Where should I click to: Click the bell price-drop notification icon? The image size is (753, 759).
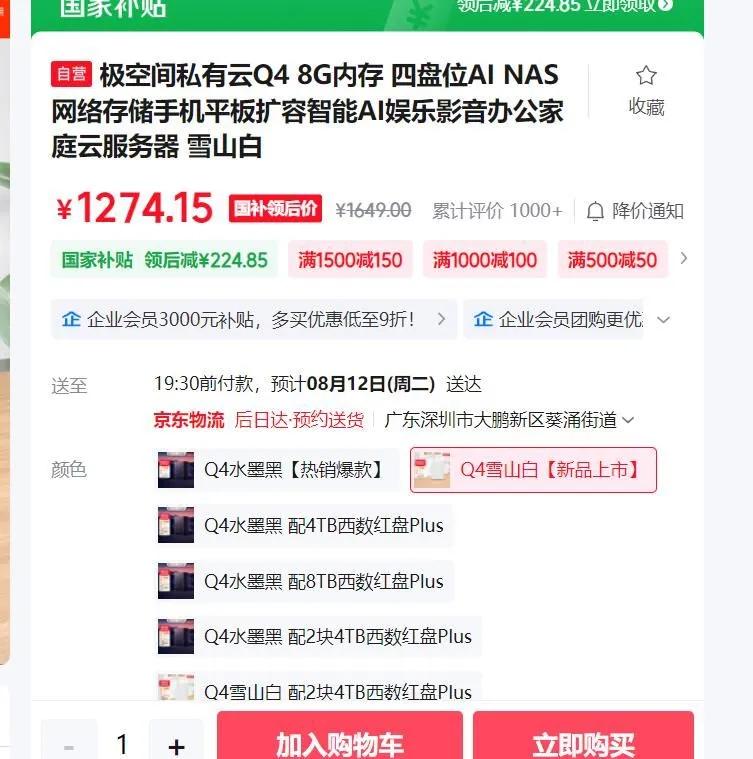coord(595,212)
